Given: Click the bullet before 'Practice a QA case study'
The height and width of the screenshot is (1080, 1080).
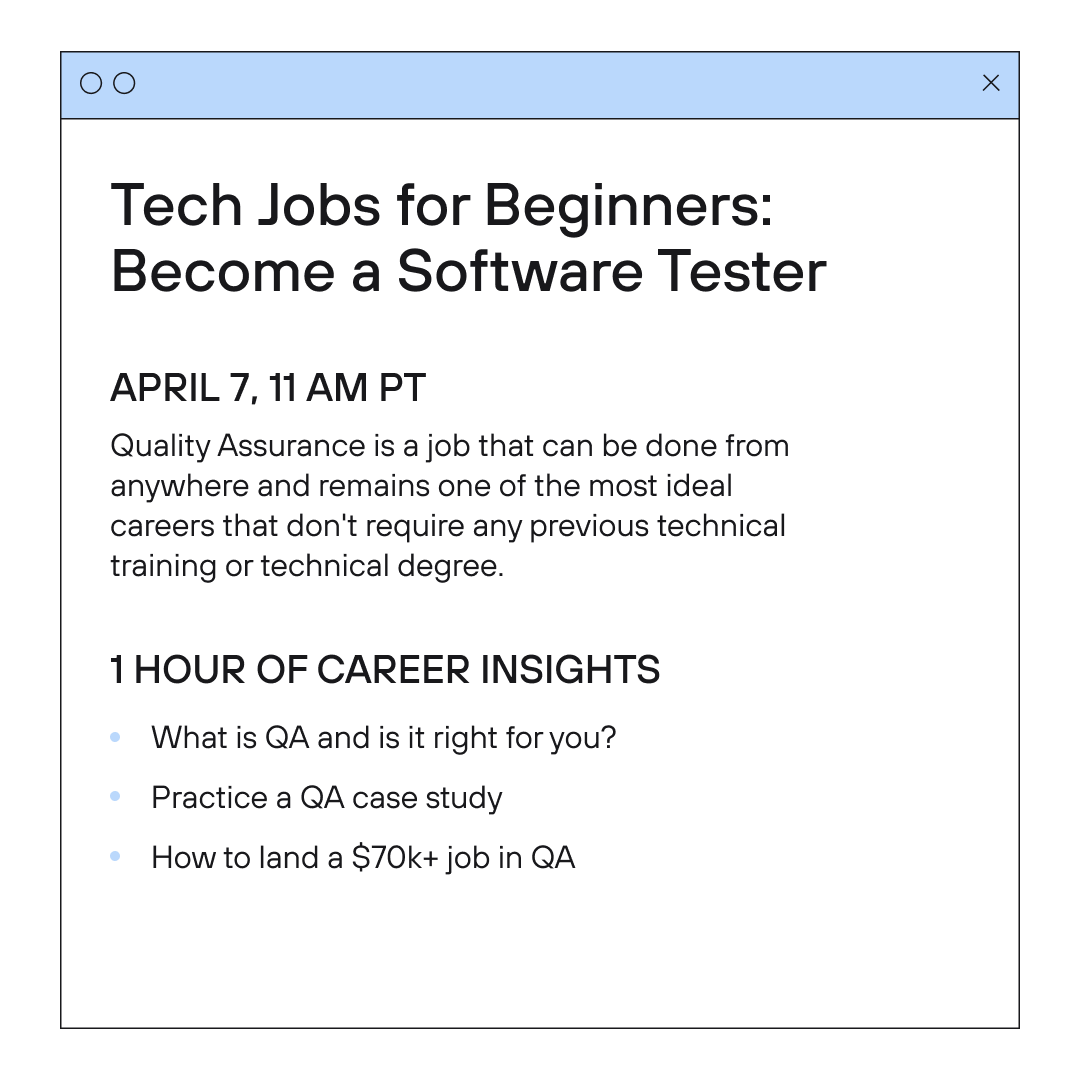Looking at the screenshot, I should [115, 796].
